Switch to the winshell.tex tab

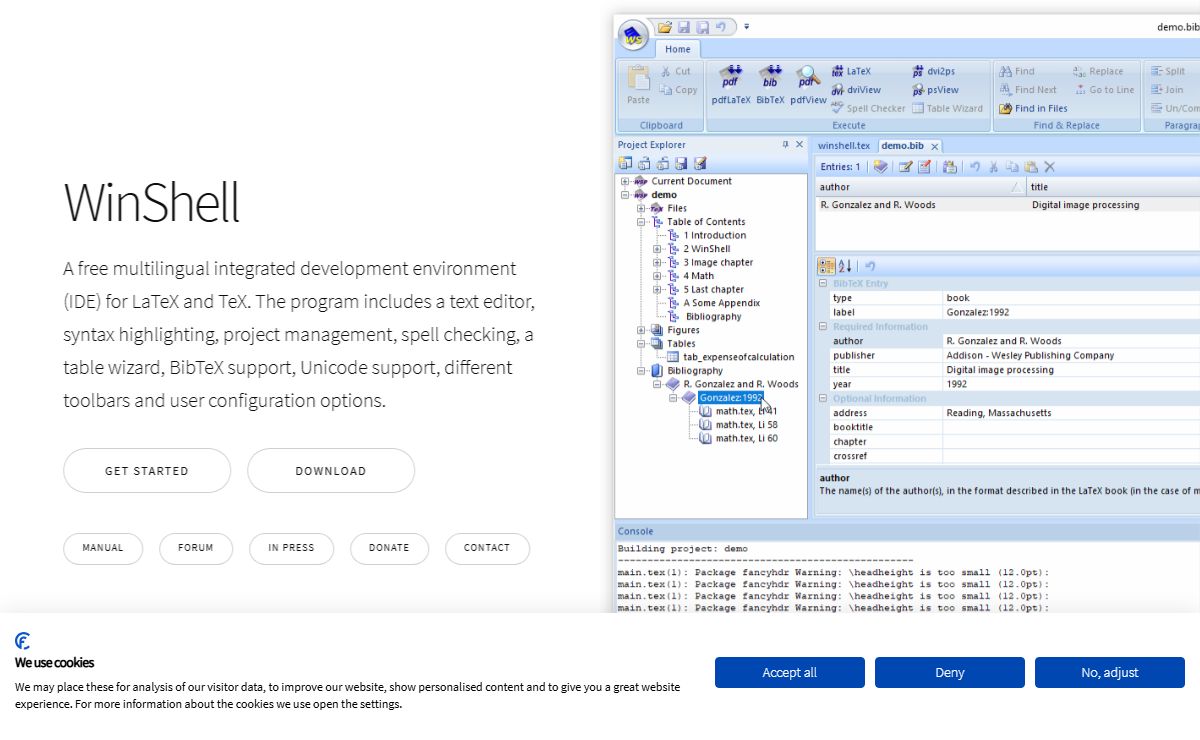point(844,146)
